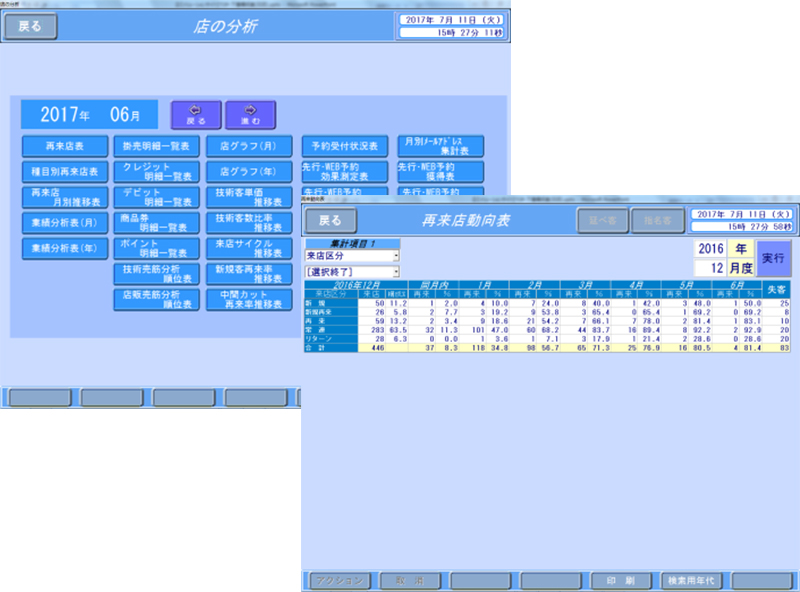Open 先行・WEB予約 獲得表 report

[441, 171]
